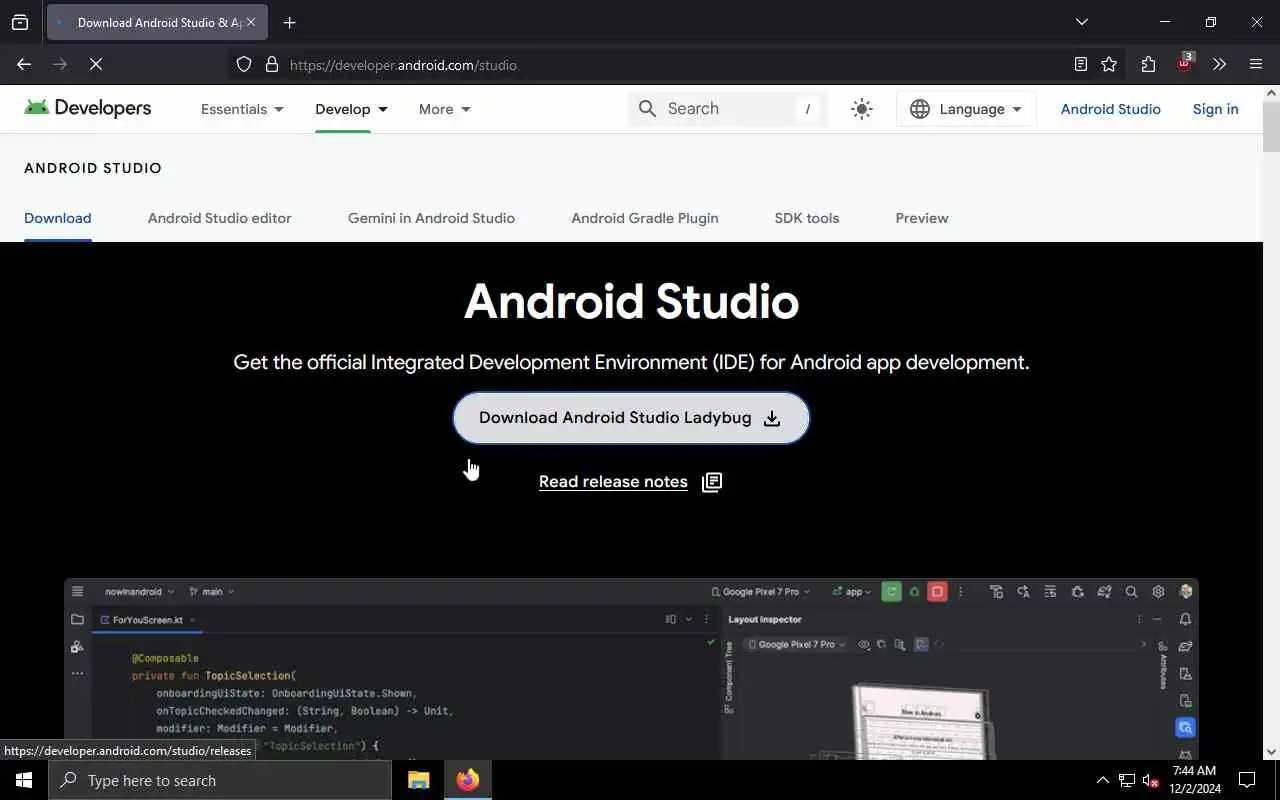Open more tools overflow chevrons

click(1219, 64)
